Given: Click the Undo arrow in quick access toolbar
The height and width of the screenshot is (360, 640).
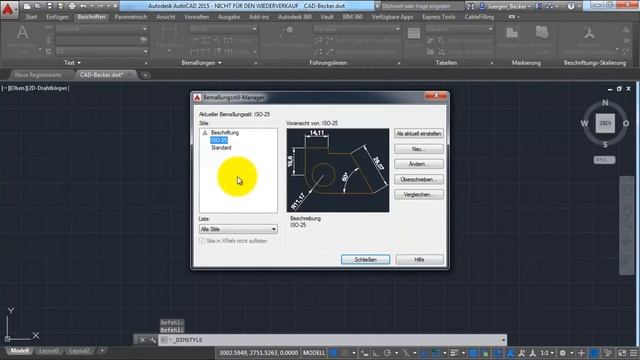Looking at the screenshot, I should [x=83, y=6].
